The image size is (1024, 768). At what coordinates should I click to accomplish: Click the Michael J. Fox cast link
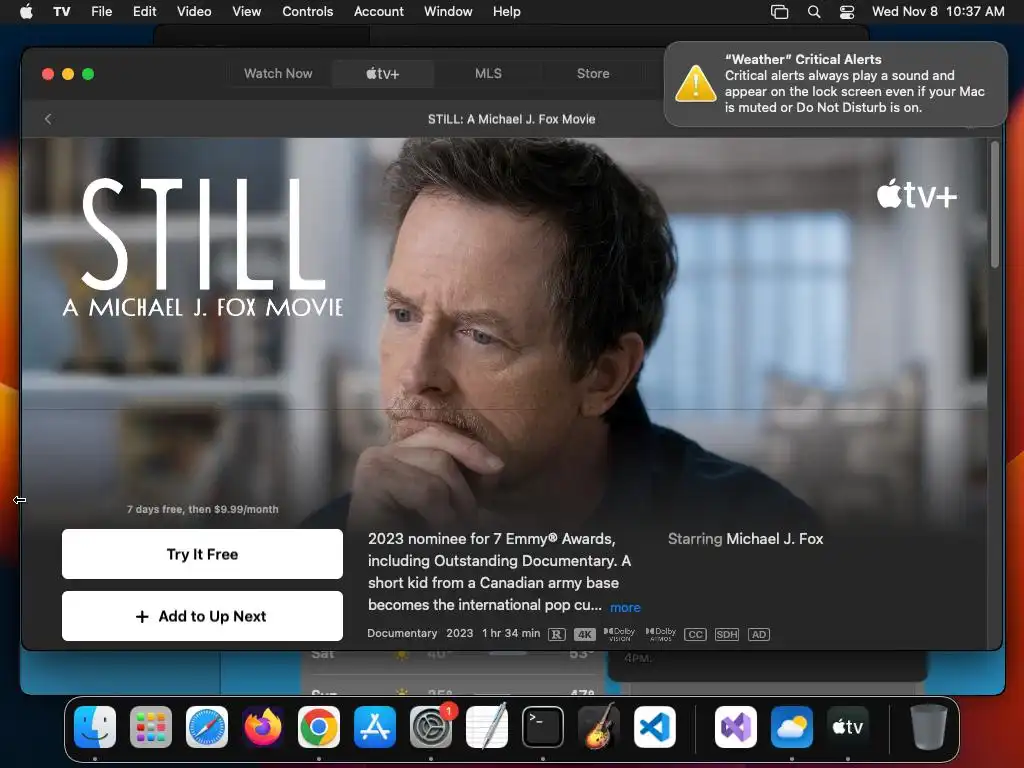(775, 539)
